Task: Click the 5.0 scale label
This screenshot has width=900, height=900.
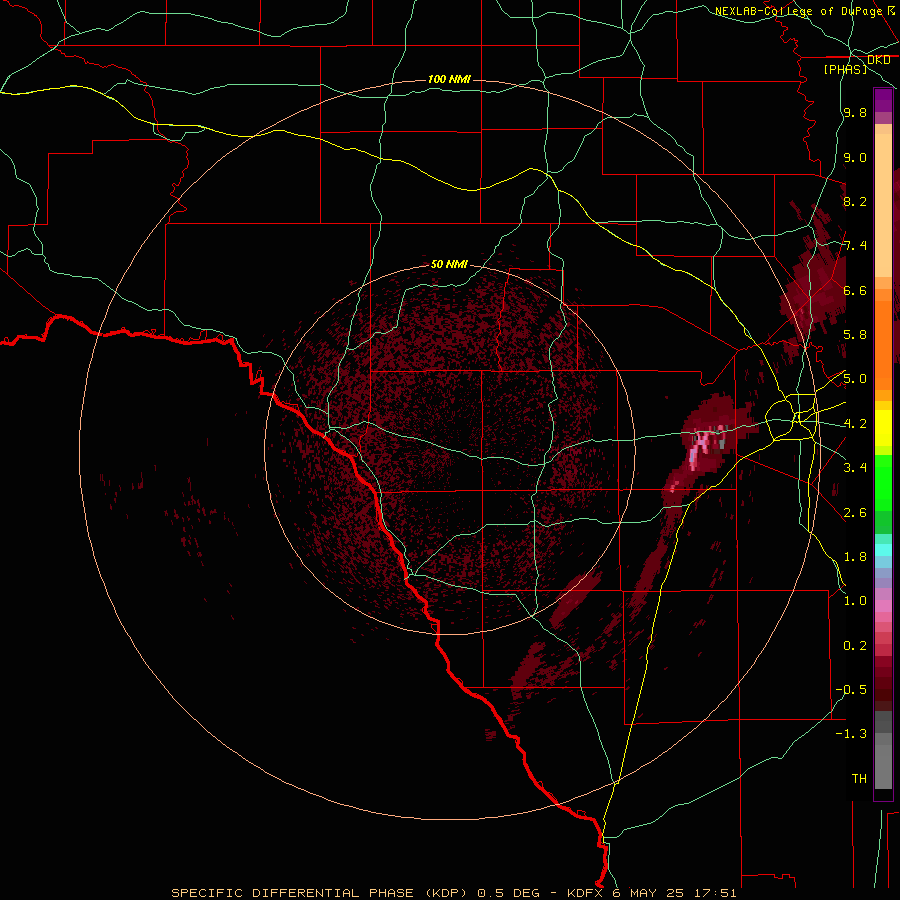Action: pyautogui.click(x=855, y=379)
